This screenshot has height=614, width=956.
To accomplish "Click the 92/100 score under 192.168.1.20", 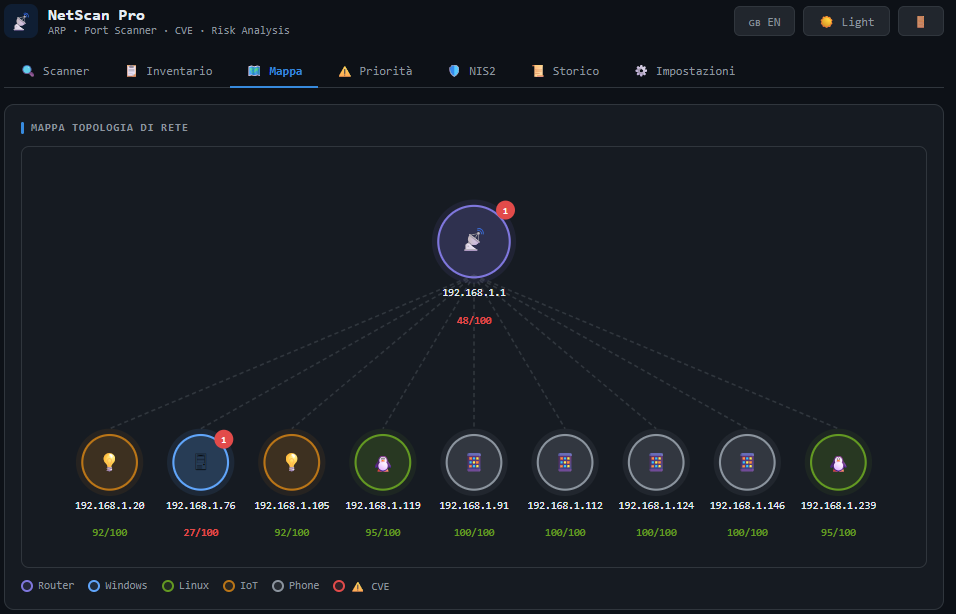I will point(110,533).
